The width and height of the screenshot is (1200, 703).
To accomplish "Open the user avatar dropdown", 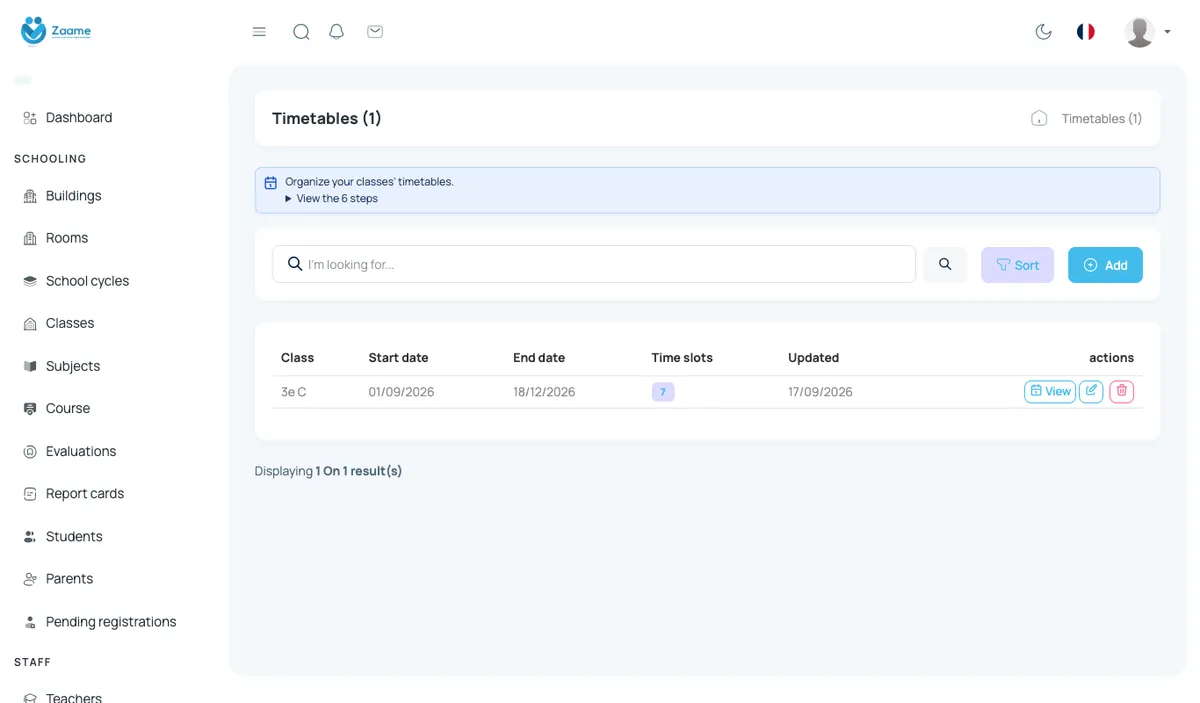I will point(1147,32).
